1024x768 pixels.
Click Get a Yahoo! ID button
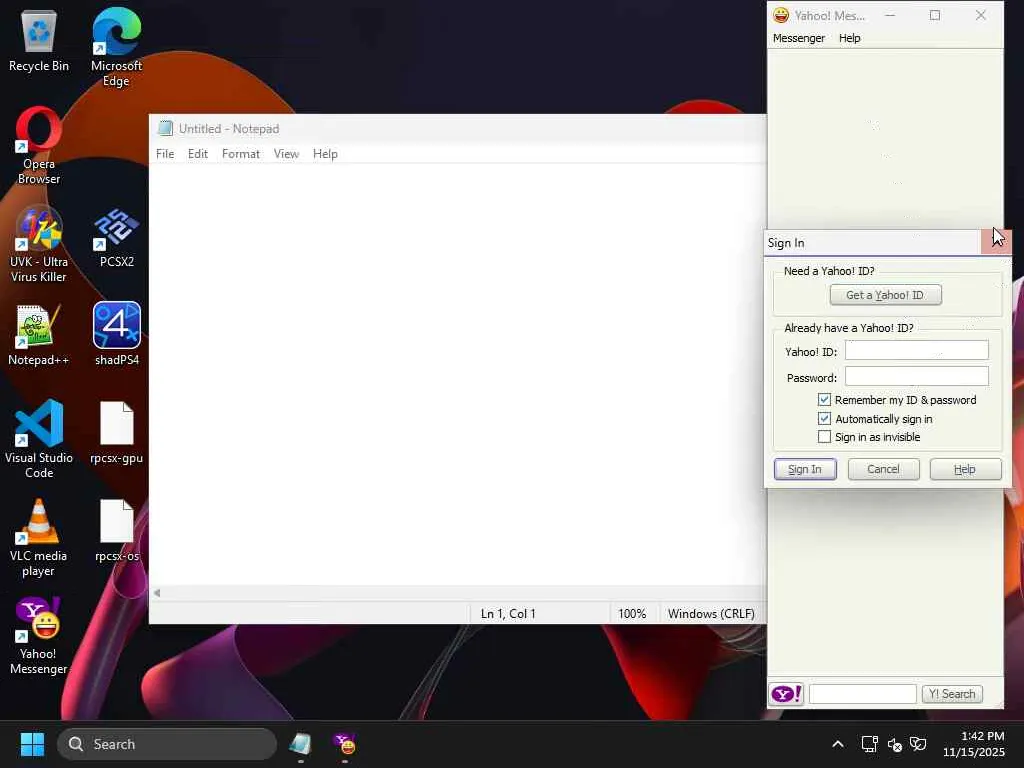coord(886,295)
